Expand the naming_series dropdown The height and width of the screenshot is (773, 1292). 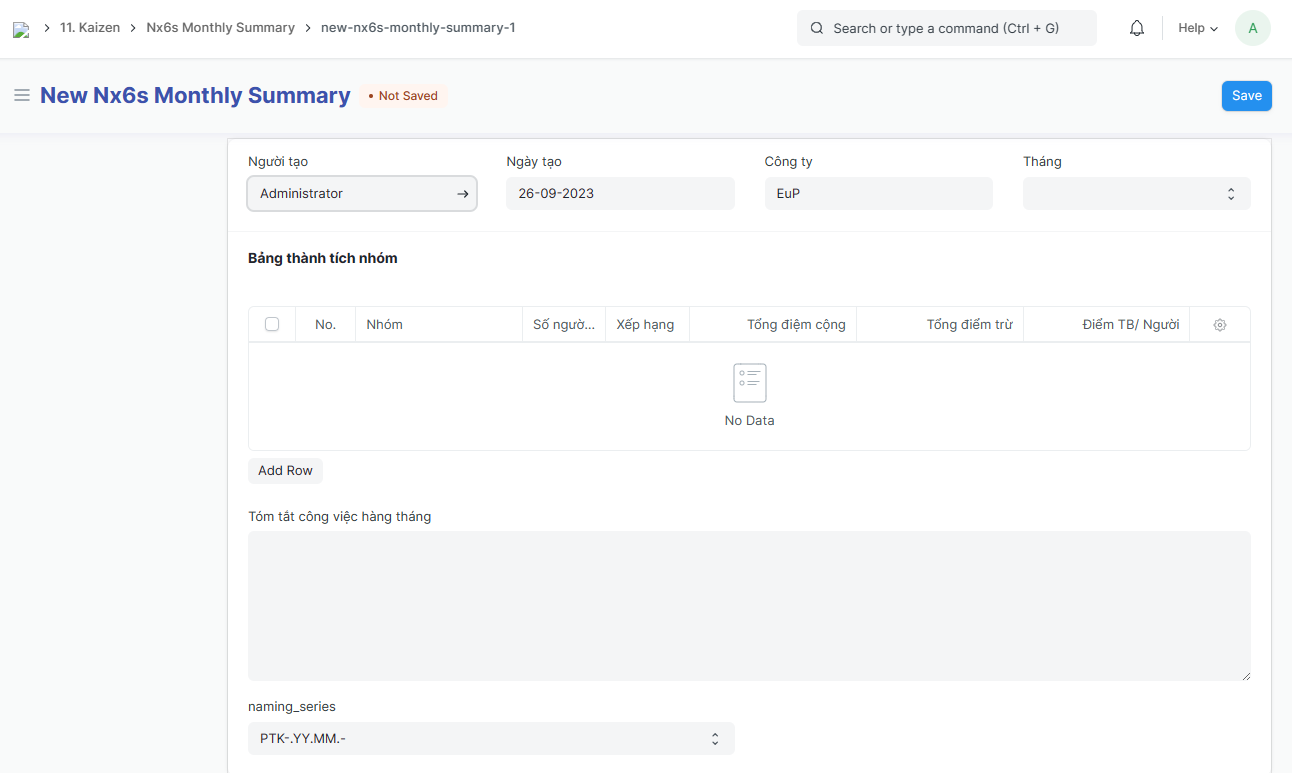tap(490, 739)
